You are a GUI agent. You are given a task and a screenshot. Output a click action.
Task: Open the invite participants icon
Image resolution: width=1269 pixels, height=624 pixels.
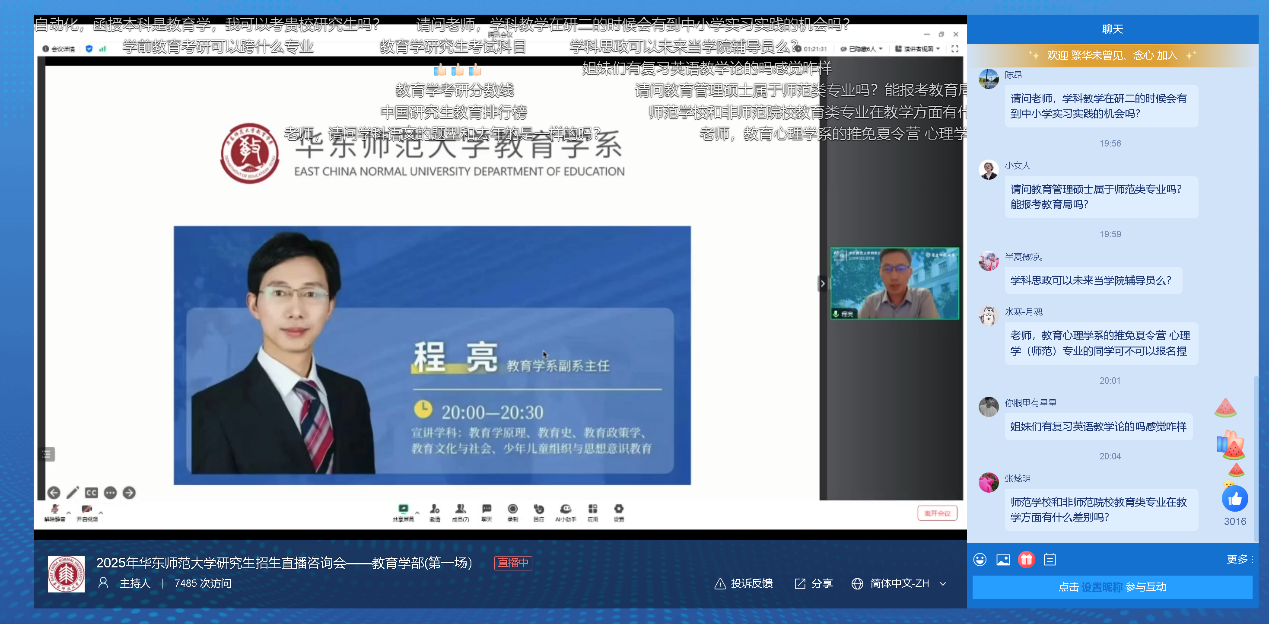435,509
